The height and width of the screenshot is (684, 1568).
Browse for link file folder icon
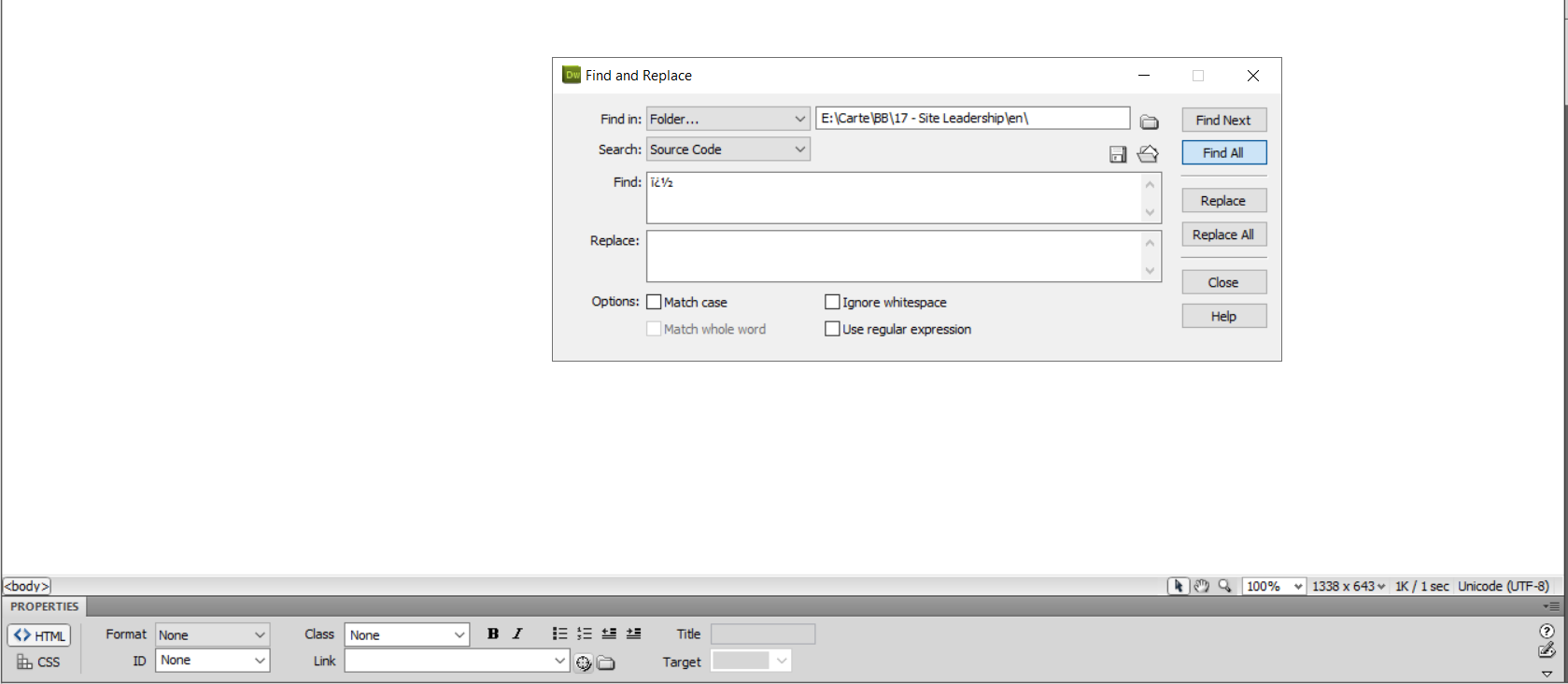[x=606, y=663]
